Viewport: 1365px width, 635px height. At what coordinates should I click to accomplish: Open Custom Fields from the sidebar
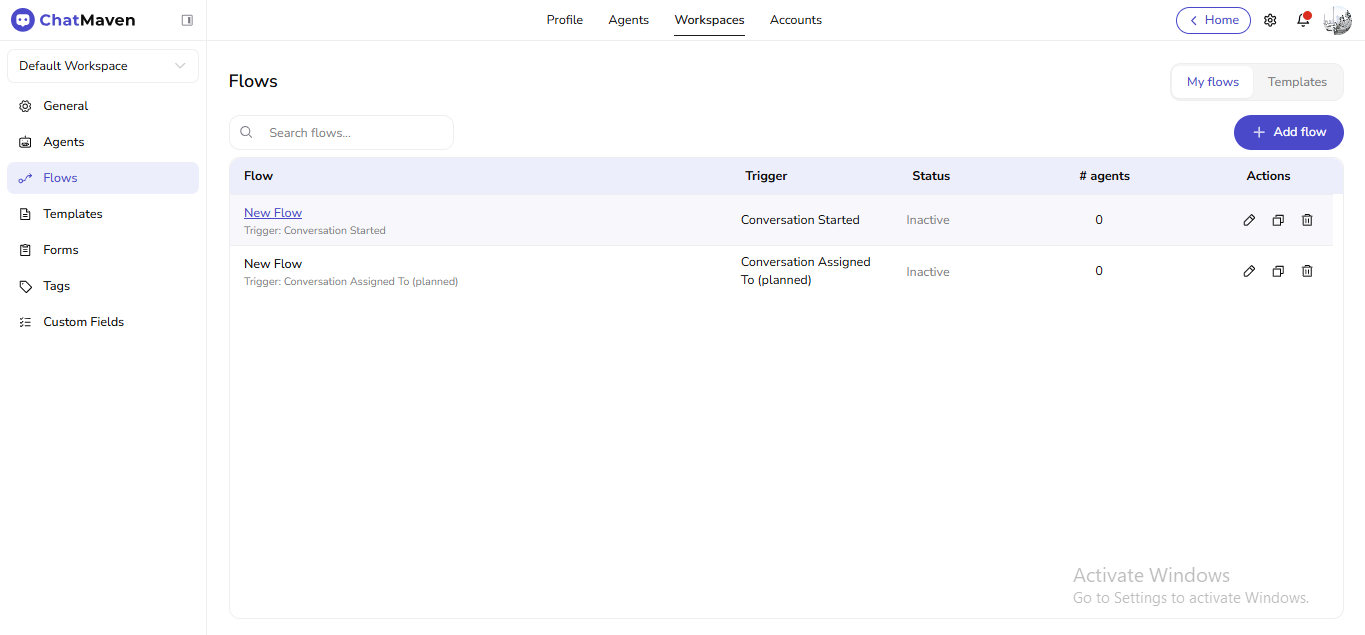83,321
